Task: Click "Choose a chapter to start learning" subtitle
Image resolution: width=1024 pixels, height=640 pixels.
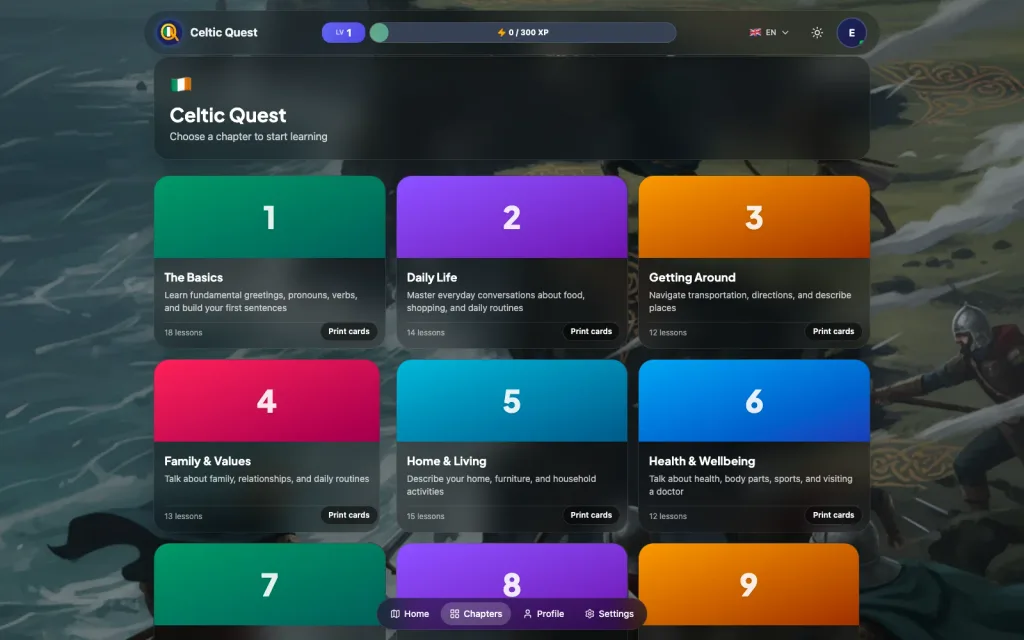Action: point(249,136)
